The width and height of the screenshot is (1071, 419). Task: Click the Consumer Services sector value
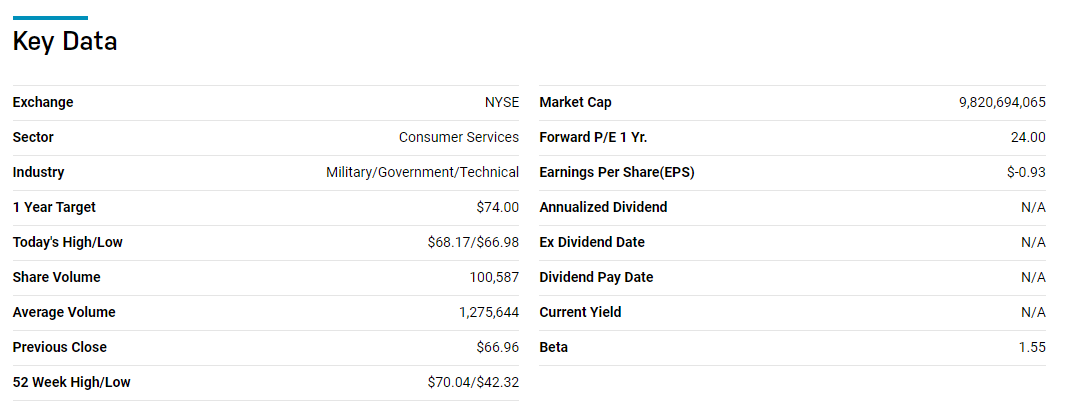click(459, 137)
